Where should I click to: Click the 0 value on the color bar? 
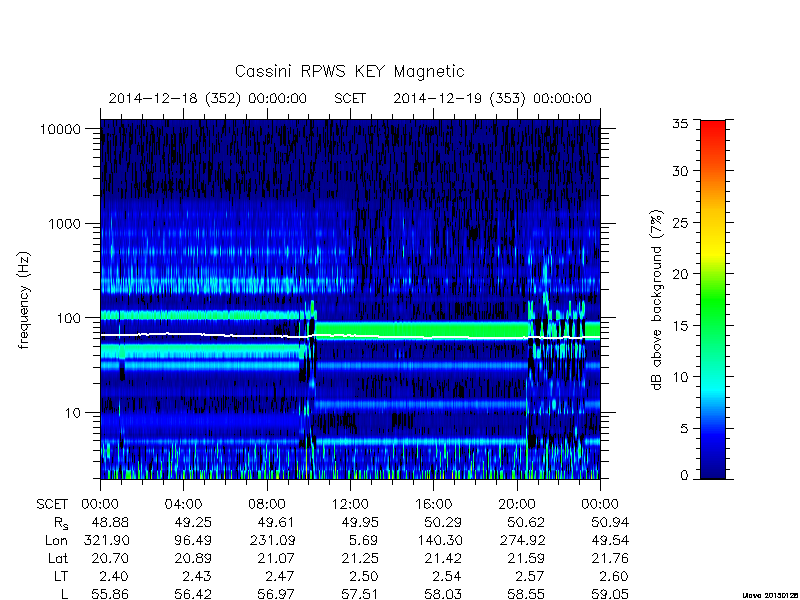click(x=684, y=476)
